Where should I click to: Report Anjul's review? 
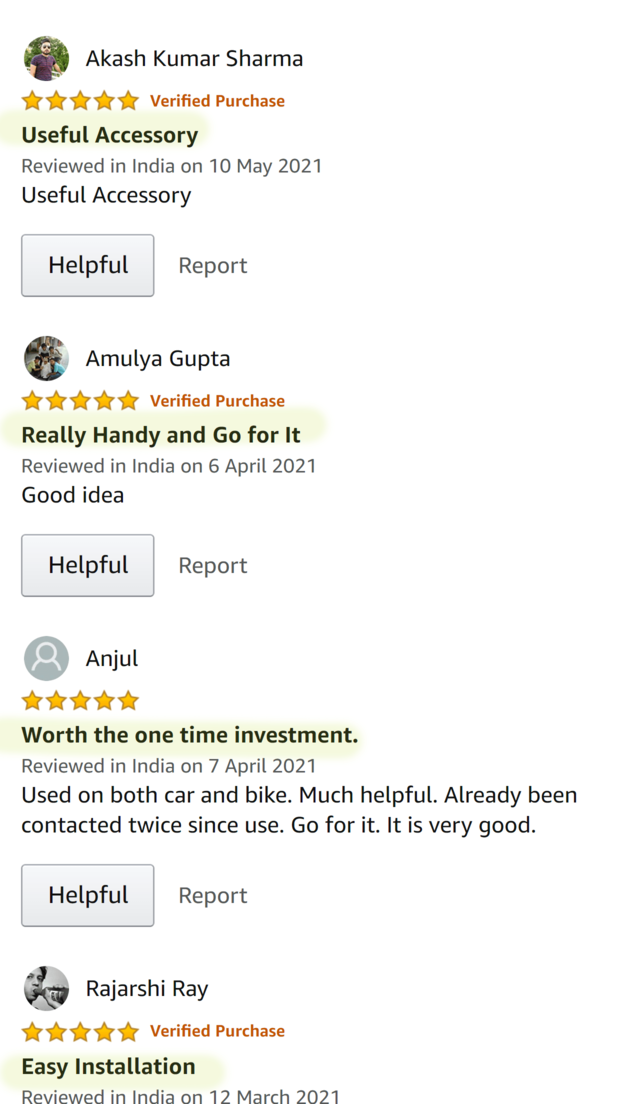213,896
